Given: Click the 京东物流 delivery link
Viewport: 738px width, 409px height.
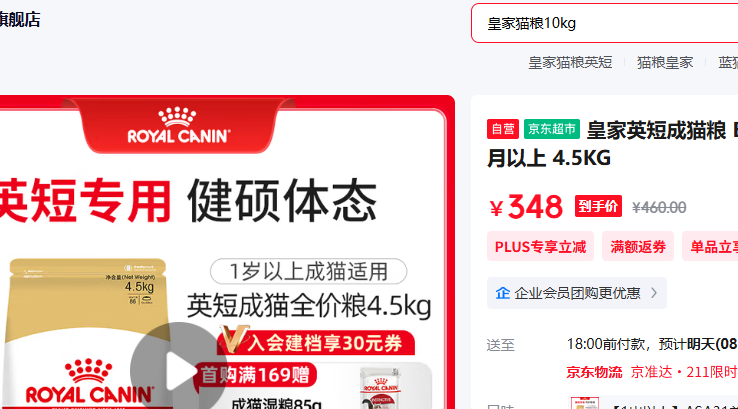Looking at the screenshot, I should tap(594, 372).
